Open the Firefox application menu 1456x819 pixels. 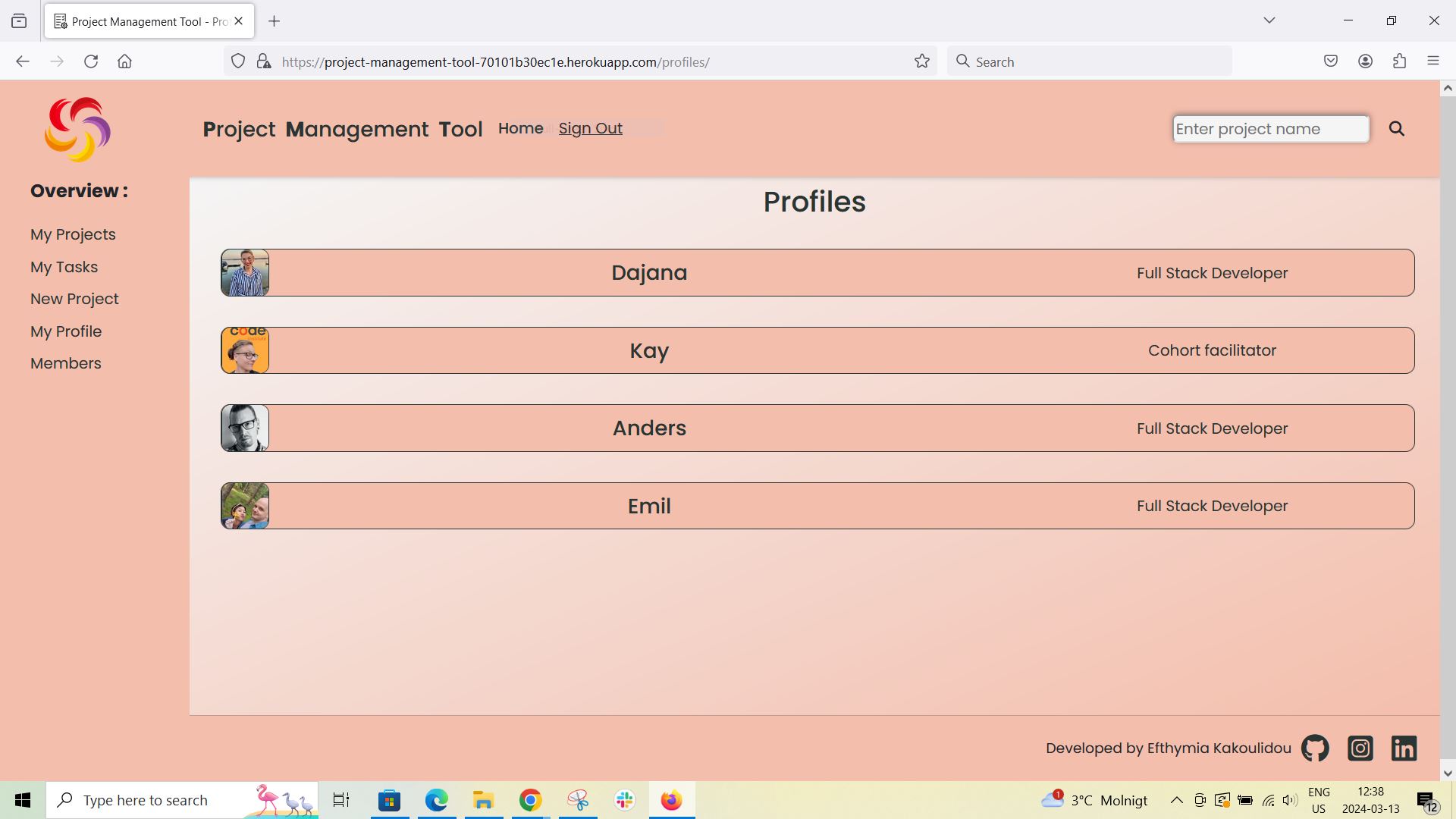[x=1433, y=61]
